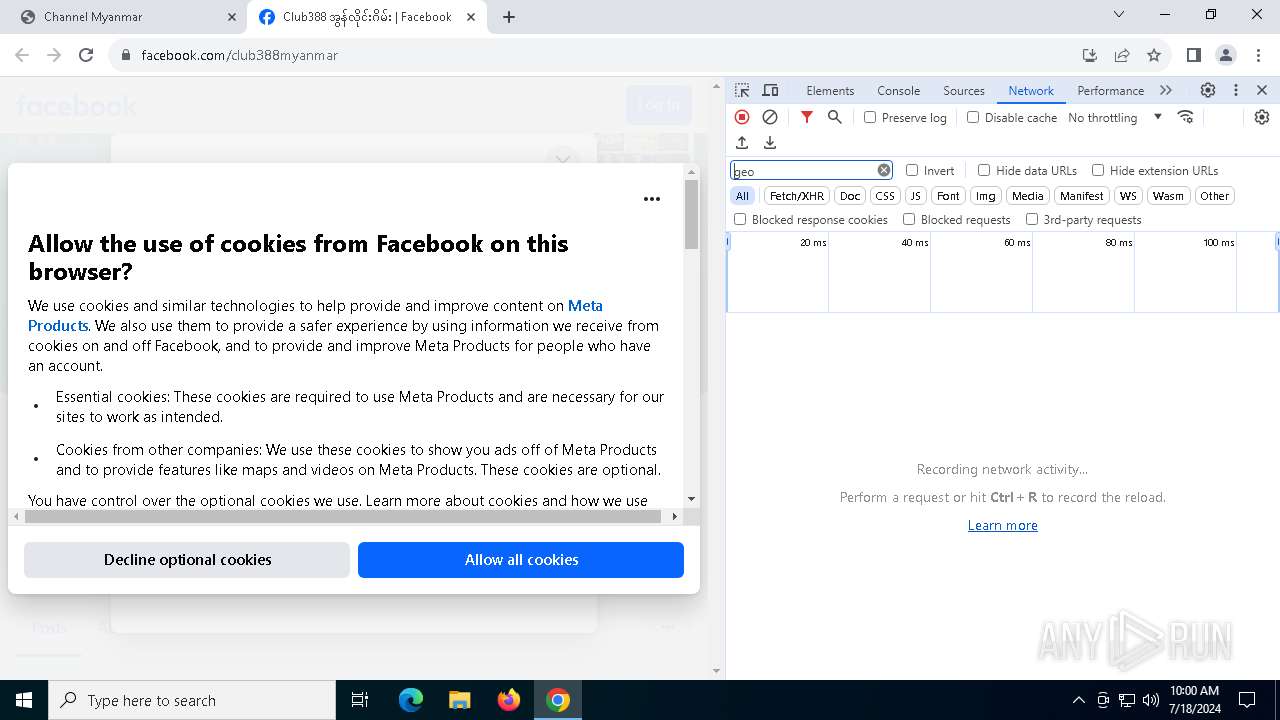The image size is (1280, 720).
Task: Filter requests by Img type
Action: [x=986, y=196]
